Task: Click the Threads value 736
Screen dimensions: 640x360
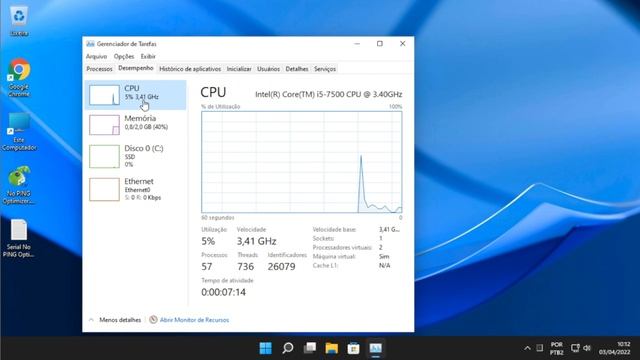Action: point(245,267)
